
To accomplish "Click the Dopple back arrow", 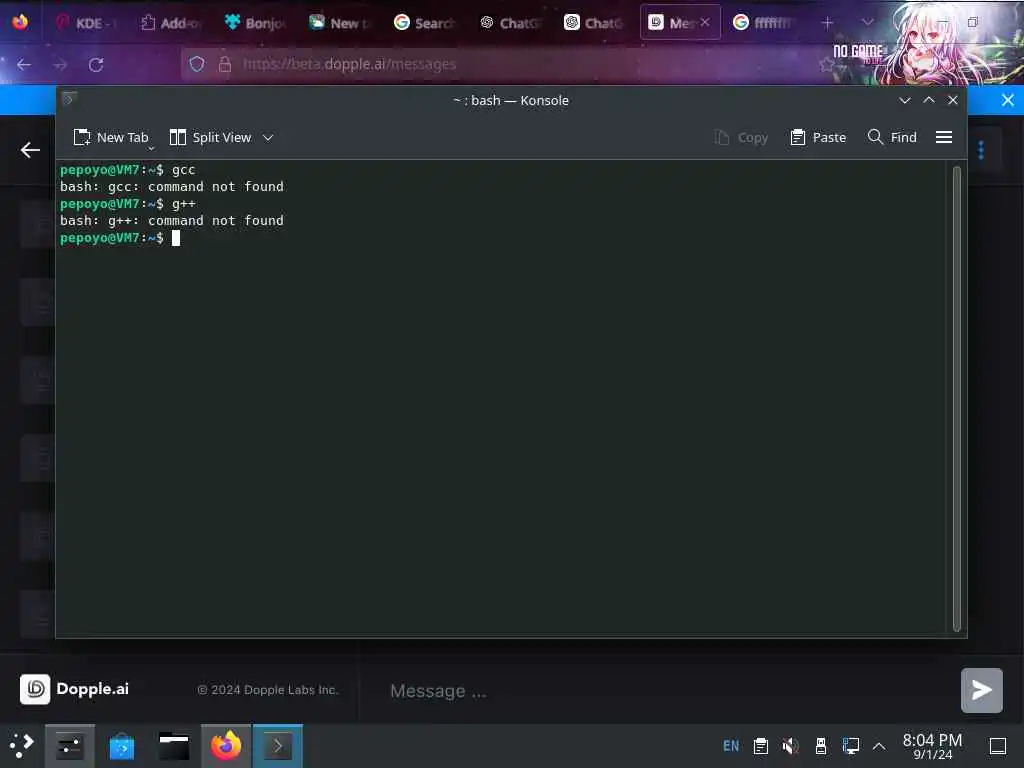I will click(x=30, y=150).
